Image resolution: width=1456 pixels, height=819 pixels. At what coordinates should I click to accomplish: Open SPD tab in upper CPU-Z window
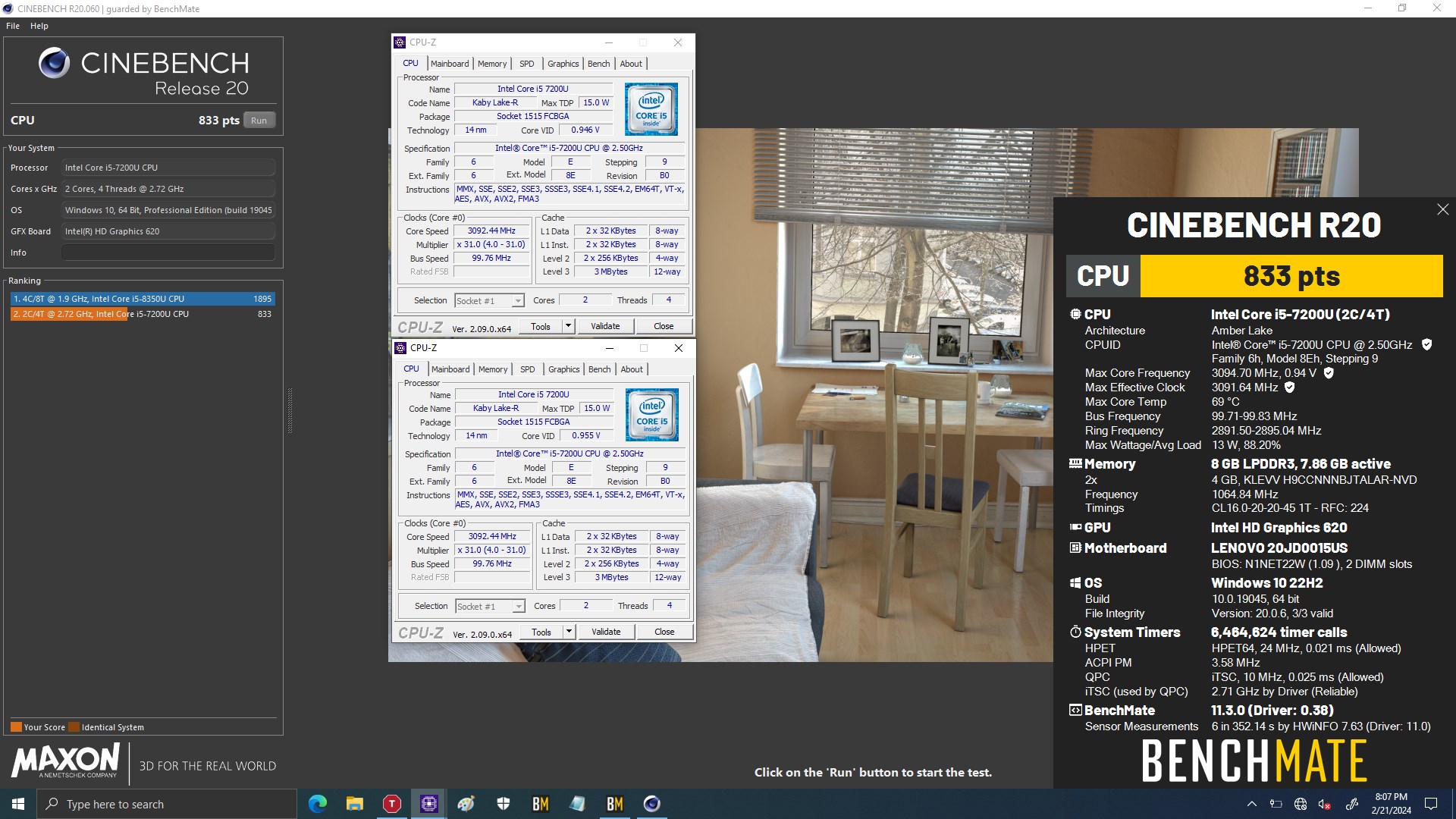pyautogui.click(x=527, y=64)
